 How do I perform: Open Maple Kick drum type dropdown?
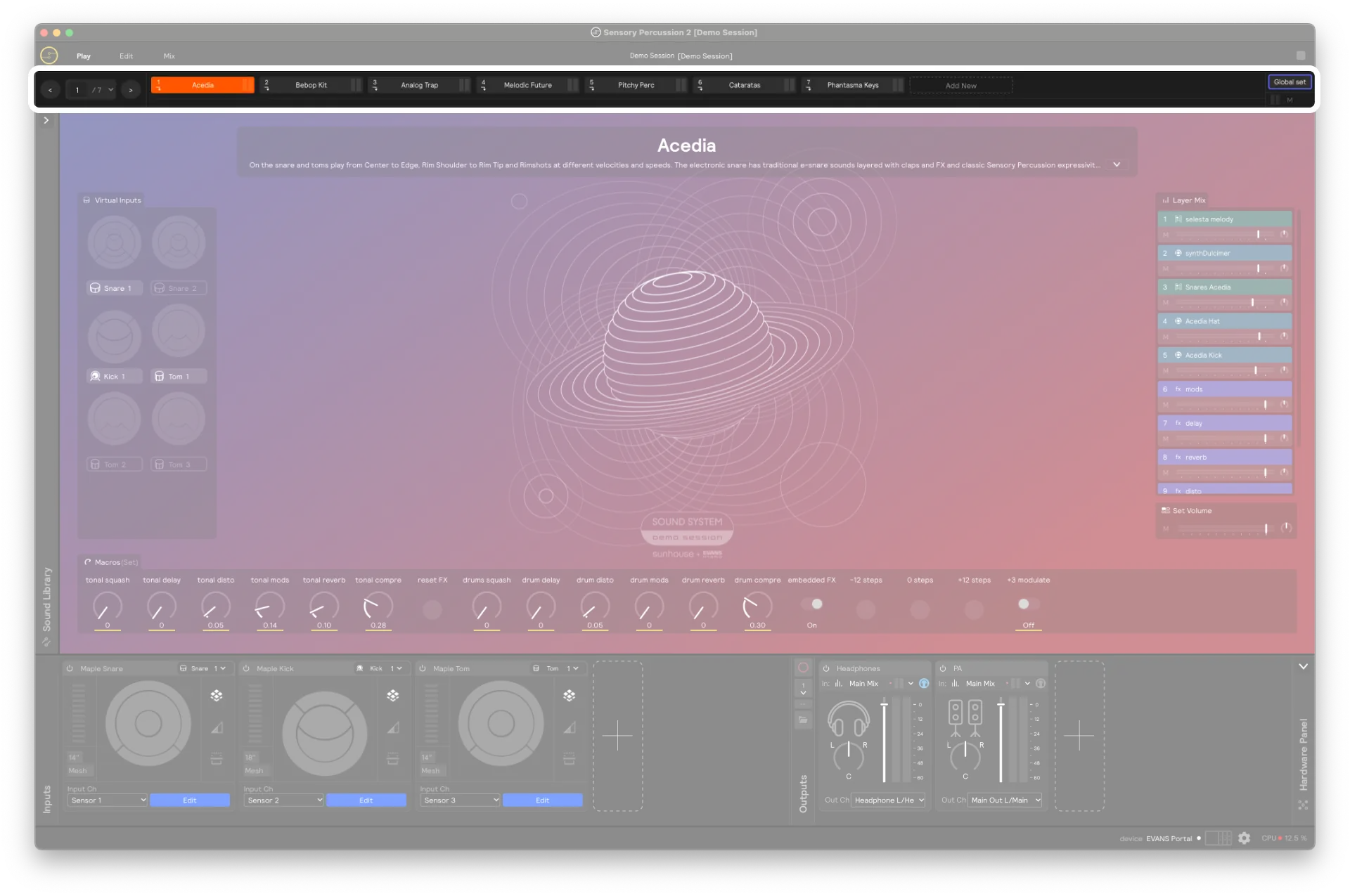pyautogui.click(x=379, y=668)
